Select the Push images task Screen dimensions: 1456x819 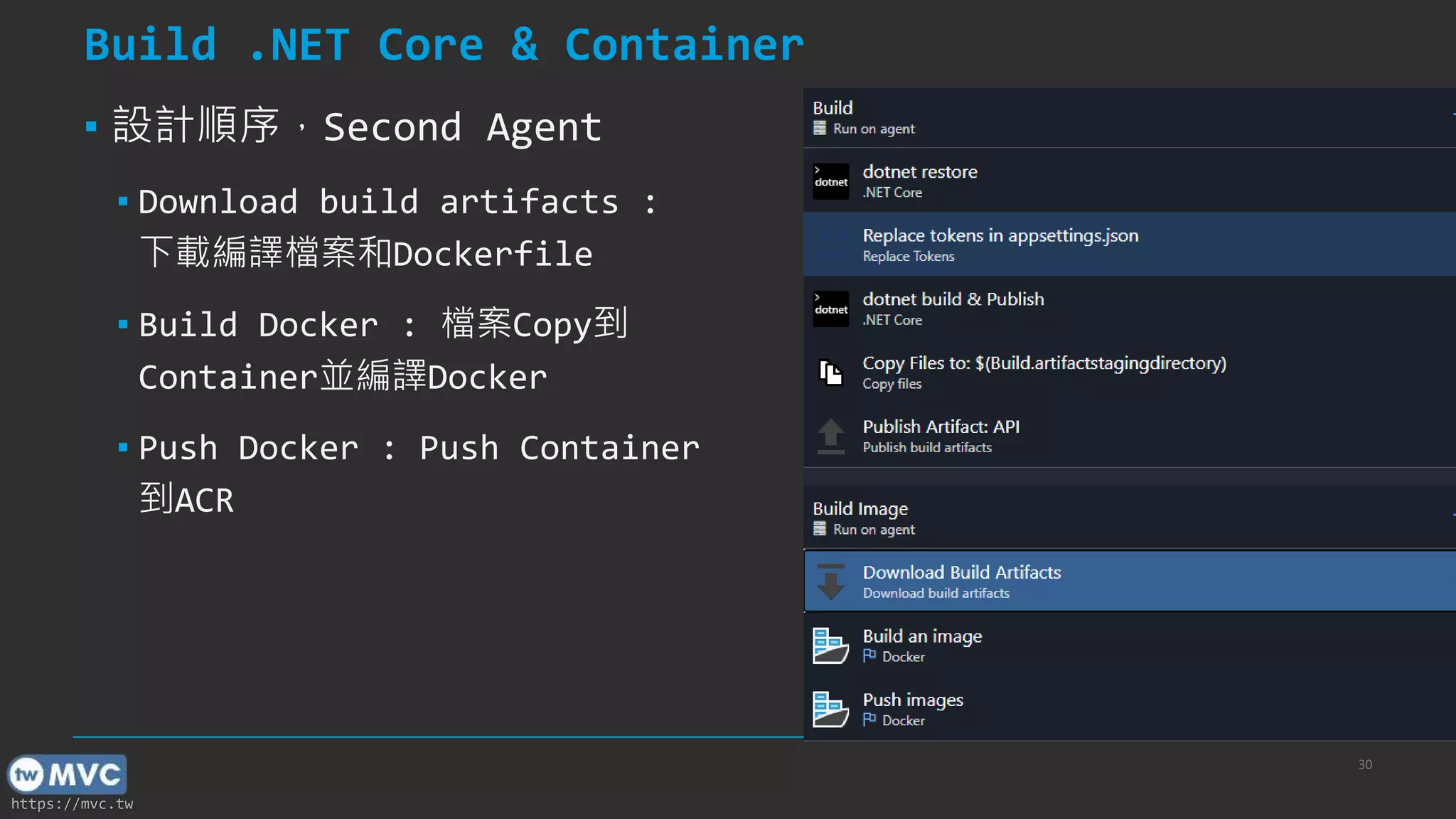pyautogui.click(x=1130, y=709)
